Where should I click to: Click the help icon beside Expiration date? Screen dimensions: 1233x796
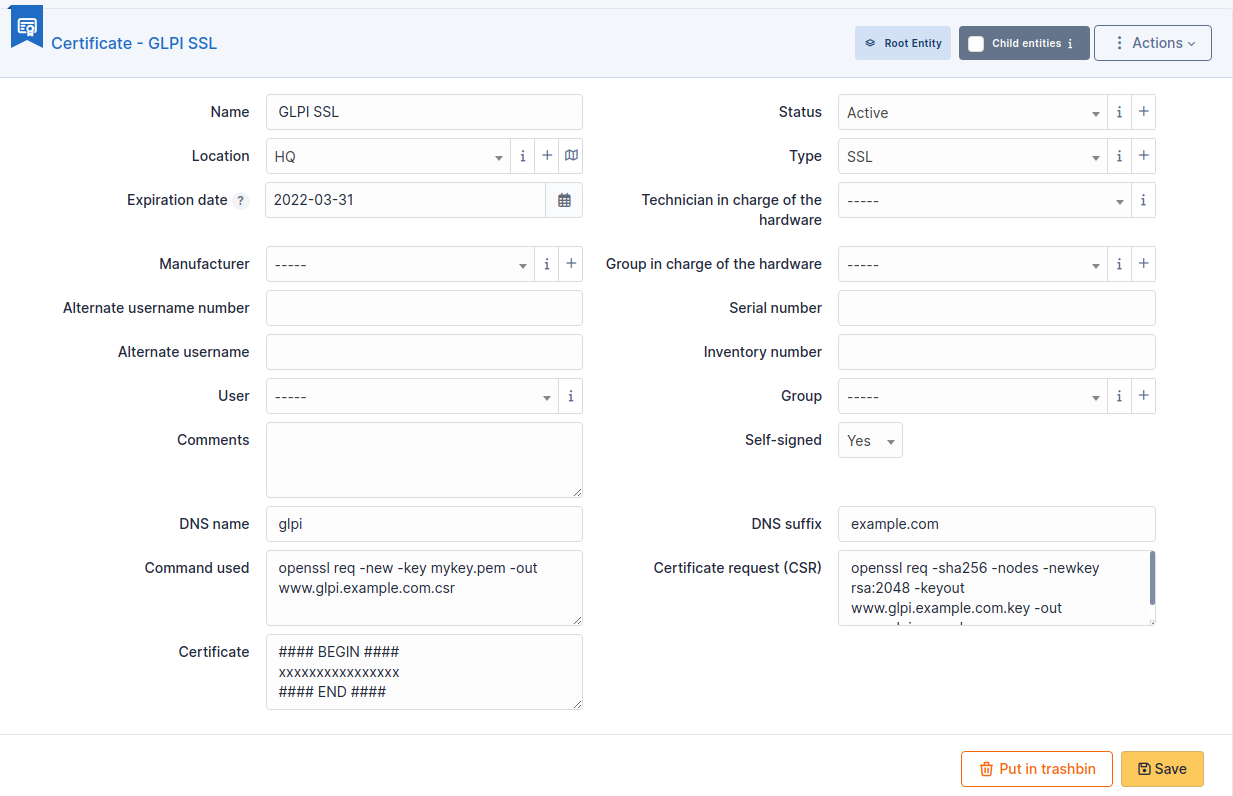pyautogui.click(x=240, y=200)
